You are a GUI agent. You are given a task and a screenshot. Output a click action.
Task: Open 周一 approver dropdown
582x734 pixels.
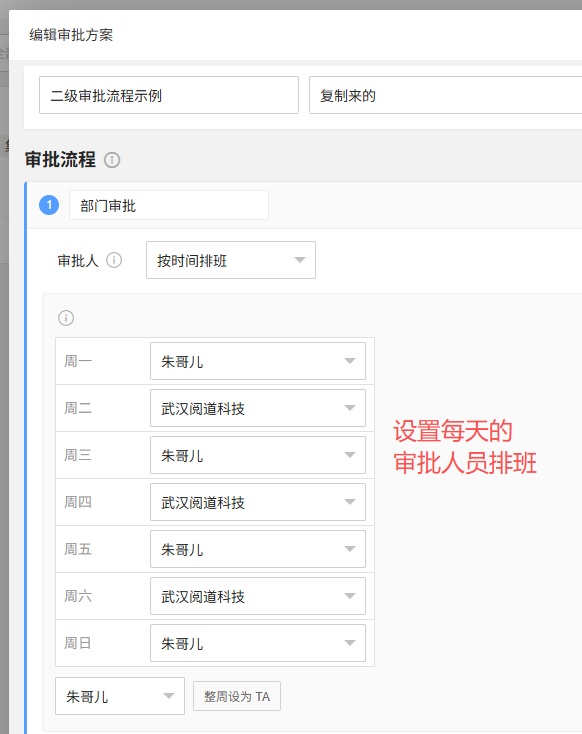click(x=258, y=361)
